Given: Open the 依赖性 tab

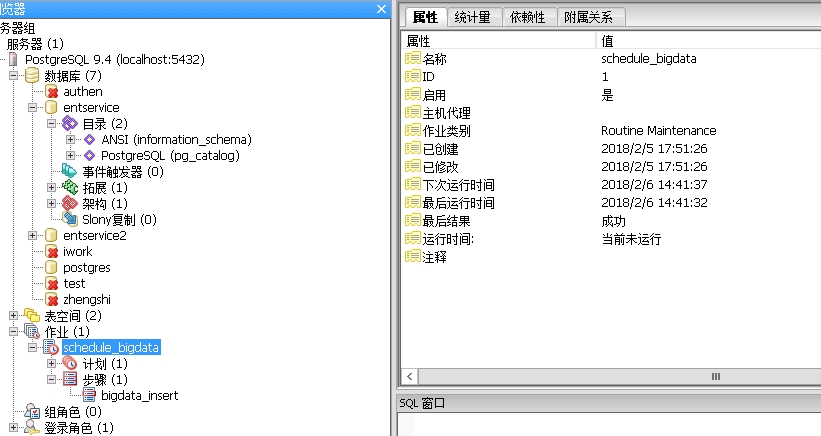Looking at the screenshot, I should coord(528,17).
